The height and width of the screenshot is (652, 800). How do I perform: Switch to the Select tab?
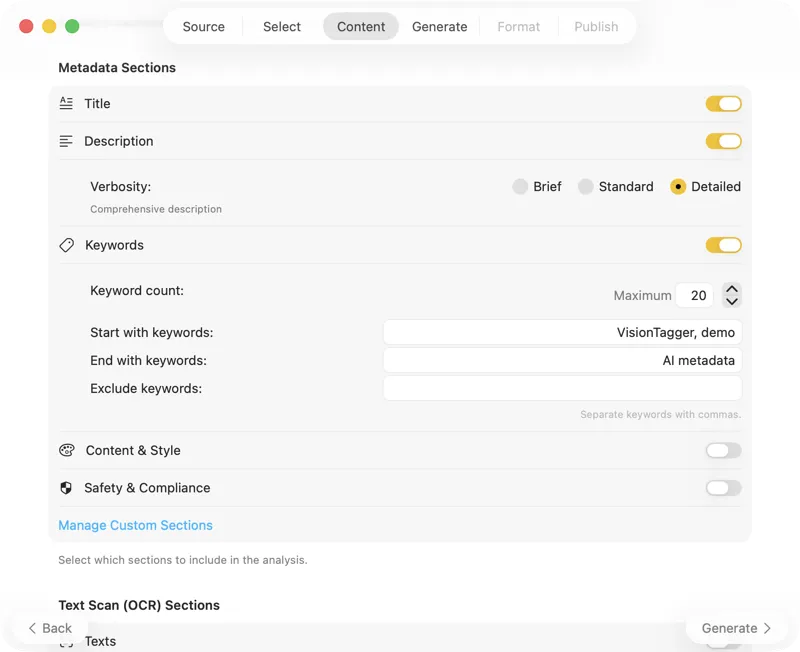(x=282, y=27)
